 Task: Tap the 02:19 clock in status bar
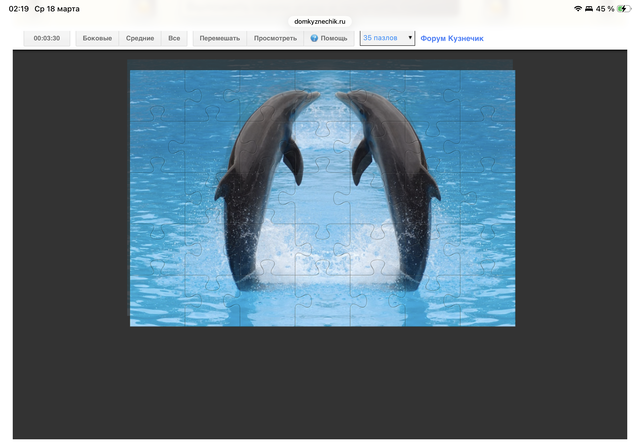pyautogui.click(x=19, y=8)
